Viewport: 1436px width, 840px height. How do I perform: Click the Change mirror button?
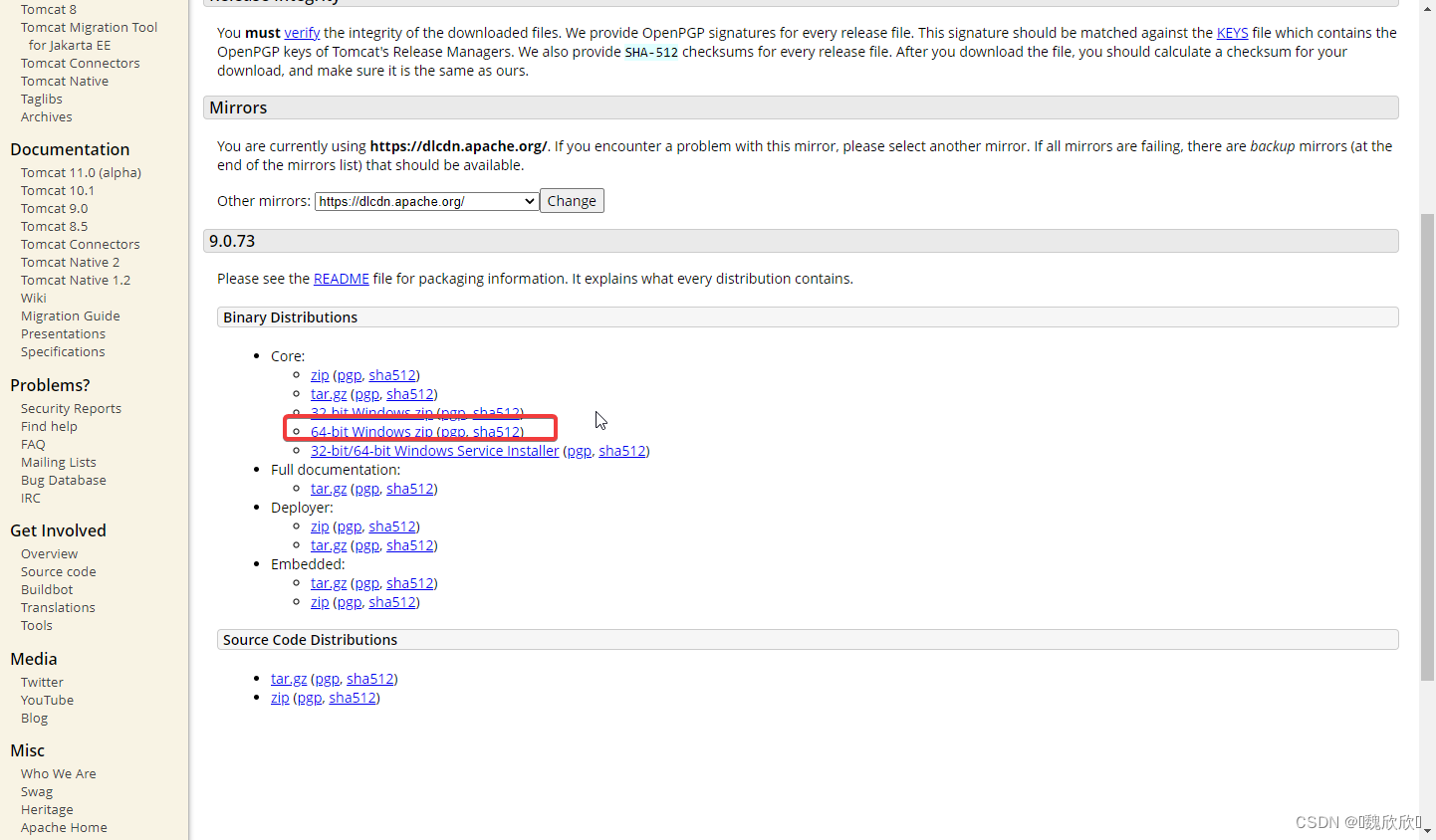point(572,201)
